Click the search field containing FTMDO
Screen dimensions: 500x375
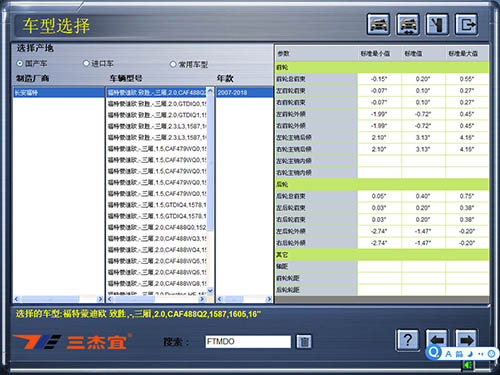[x=248, y=342]
